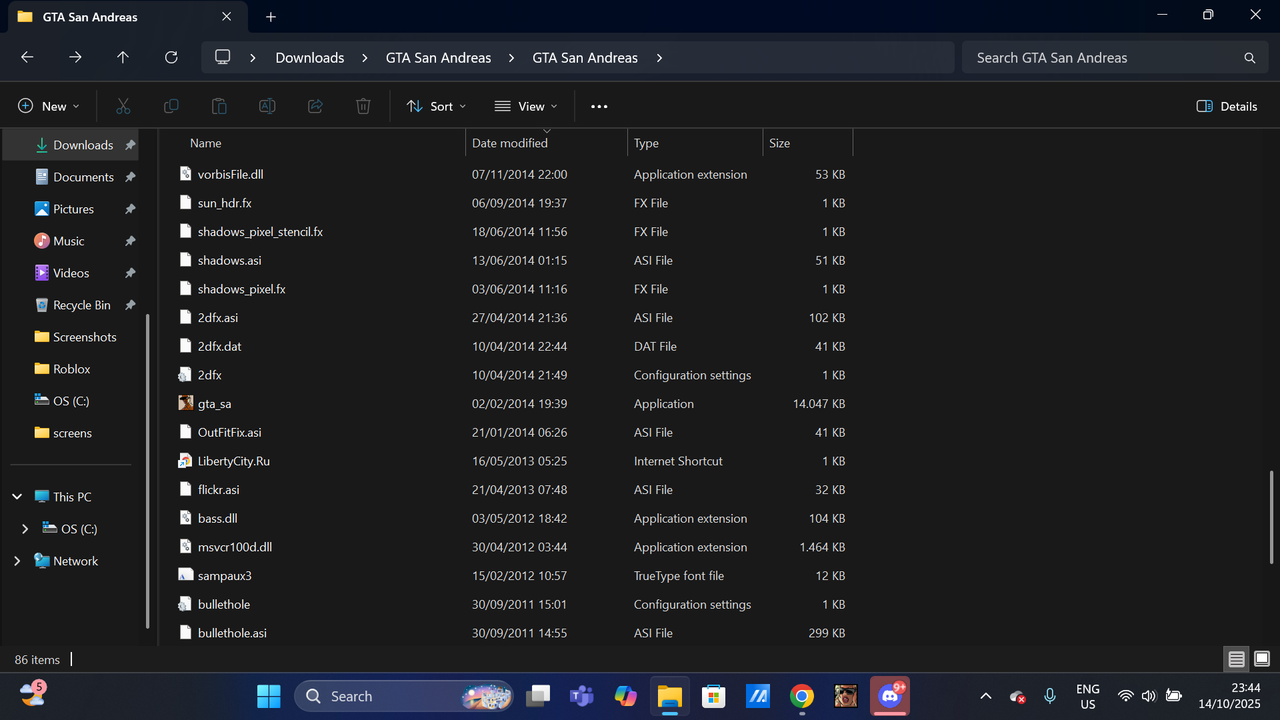Open the See more ellipsis menu
The width and height of the screenshot is (1280, 720).
(x=599, y=106)
